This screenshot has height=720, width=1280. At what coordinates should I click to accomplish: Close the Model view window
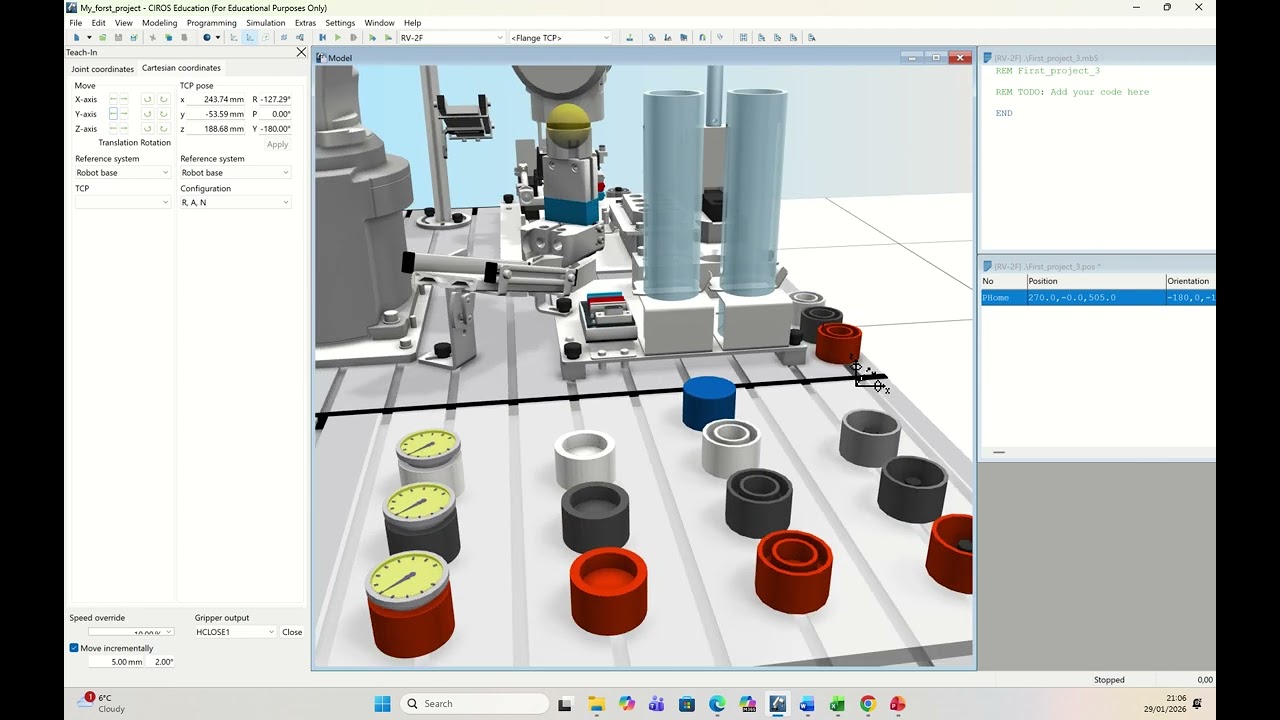coord(960,58)
